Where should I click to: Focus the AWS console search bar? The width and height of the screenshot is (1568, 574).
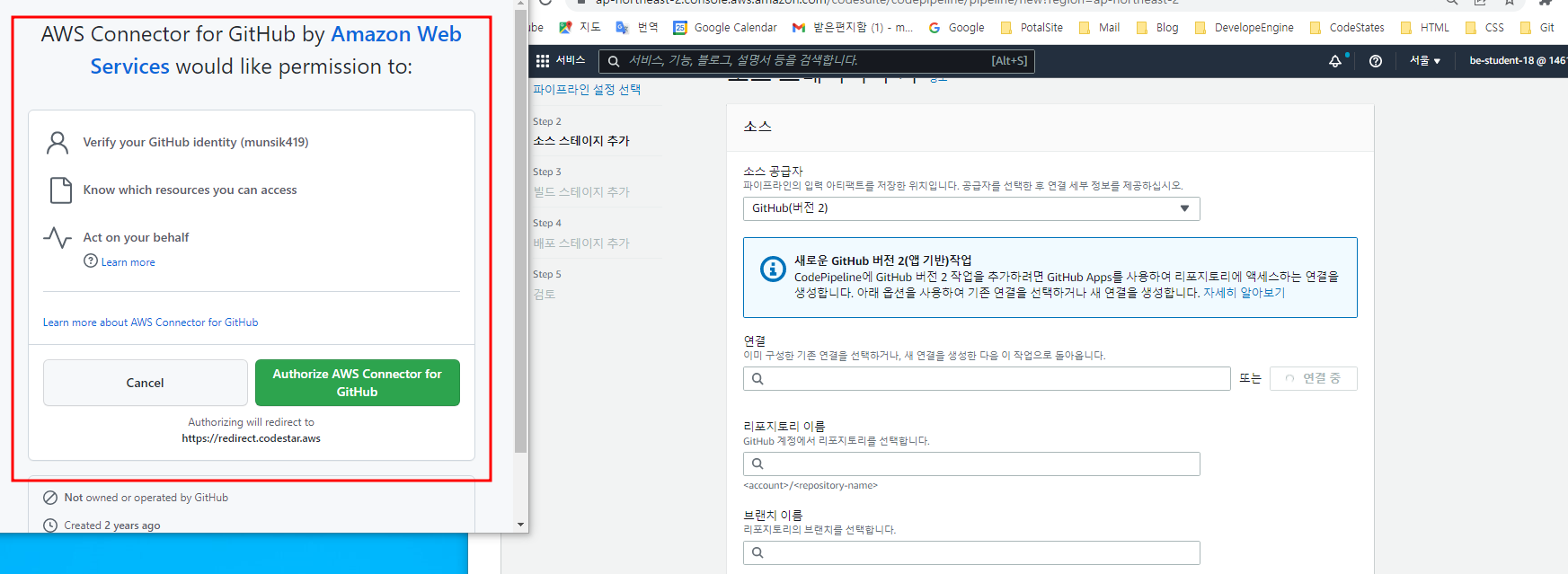pyautogui.click(x=817, y=61)
